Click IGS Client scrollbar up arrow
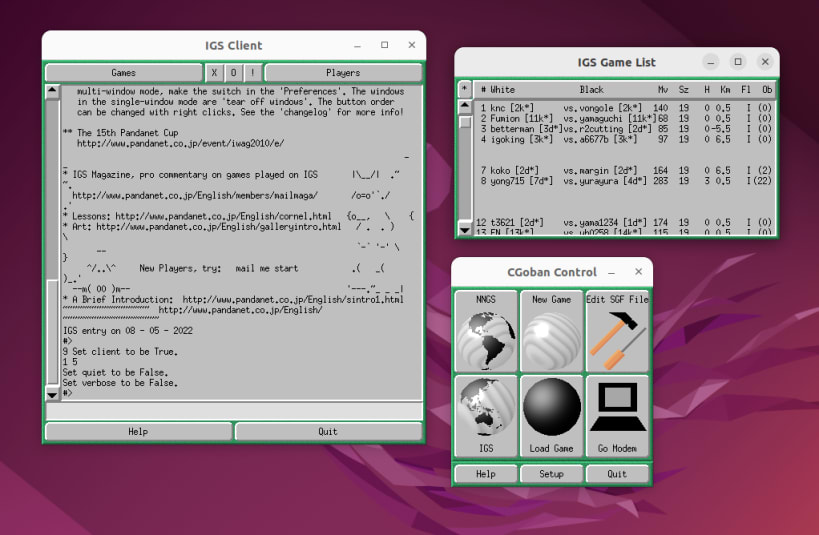Image resolution: width=819 pixels, height=535 pixels. pos(52,91)
